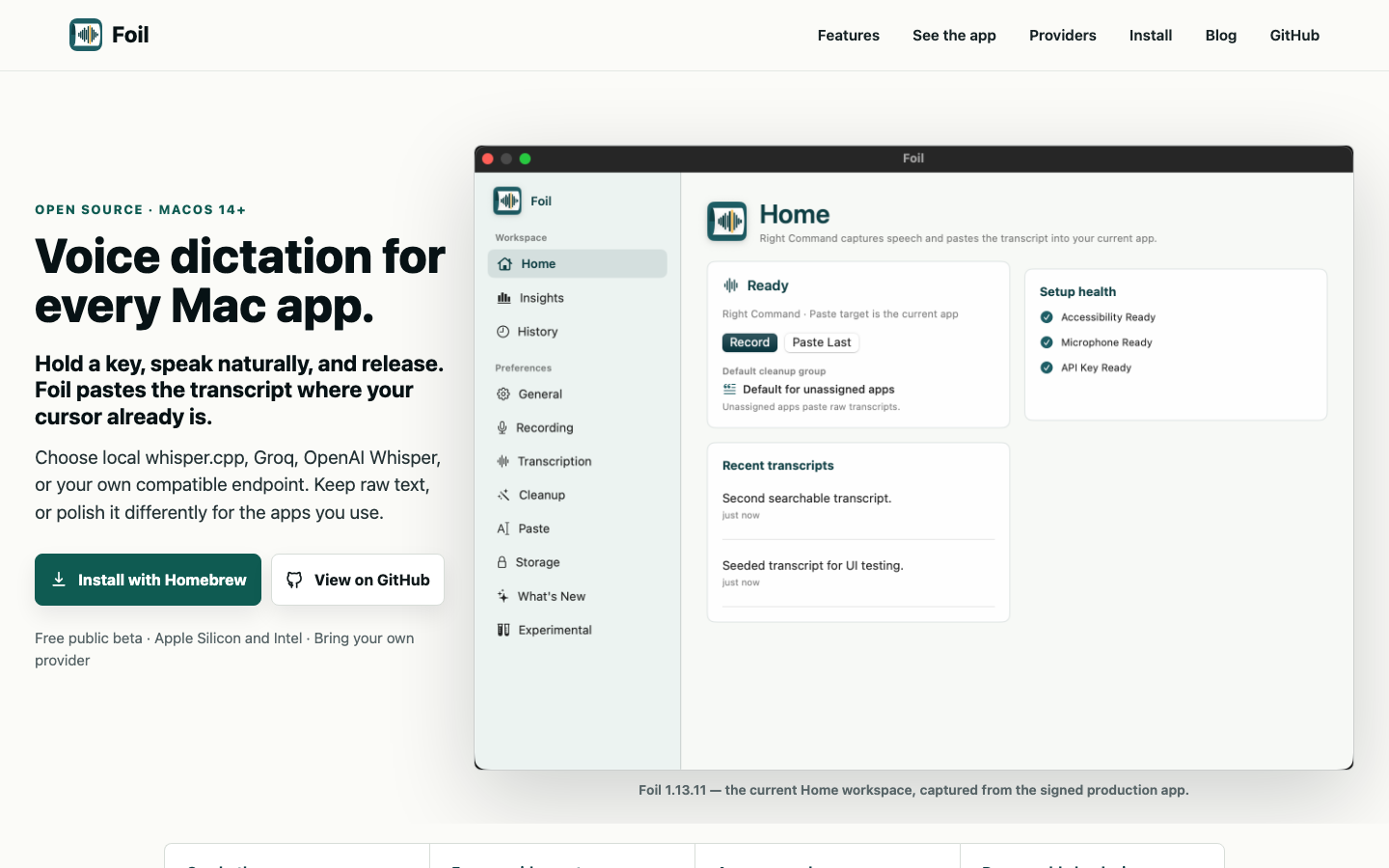This screenshot has width=1389, height=868.
Task: Click the Recording microphone icon
Action: click(502, 428)
